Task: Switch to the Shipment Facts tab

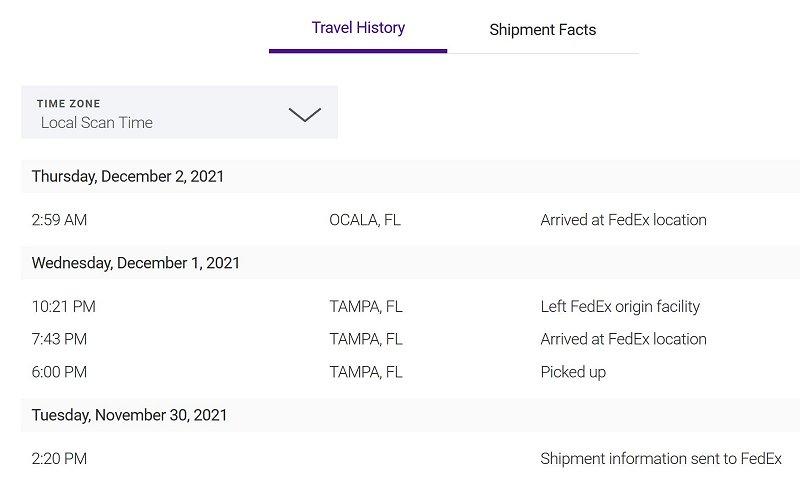Action: [542, 30]
